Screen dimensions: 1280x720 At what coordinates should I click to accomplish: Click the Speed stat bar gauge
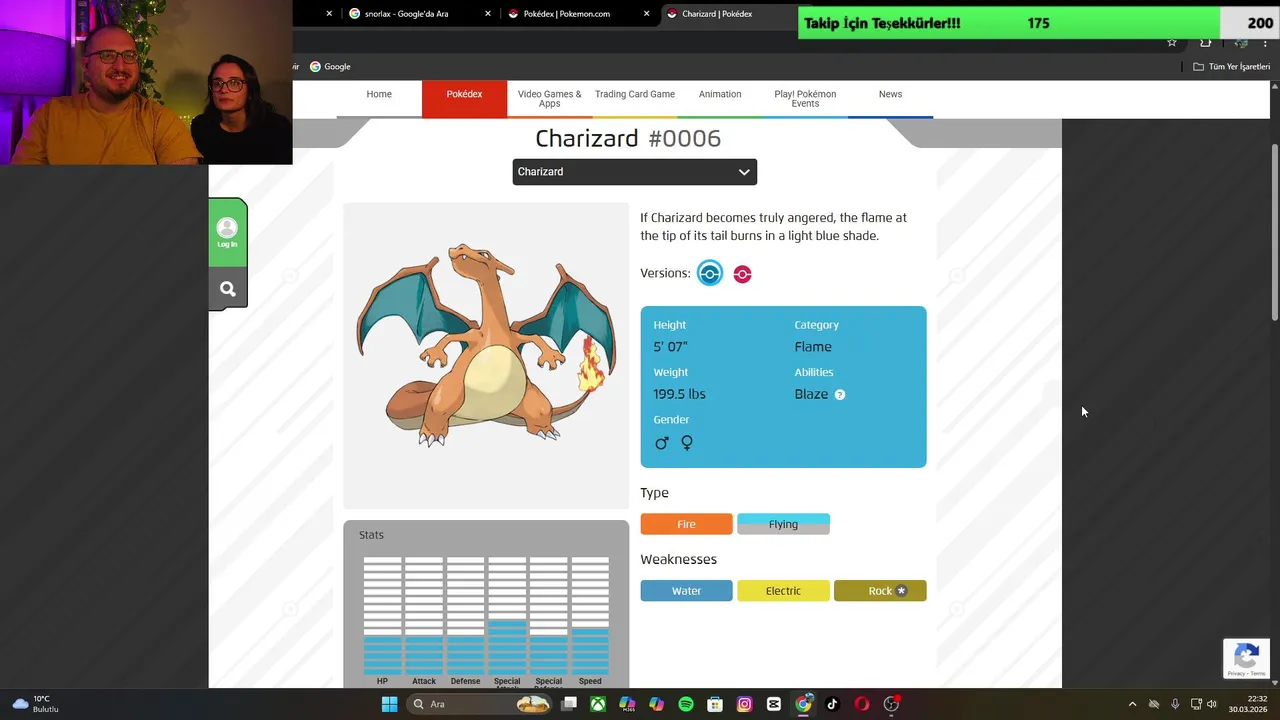[590, 616]
